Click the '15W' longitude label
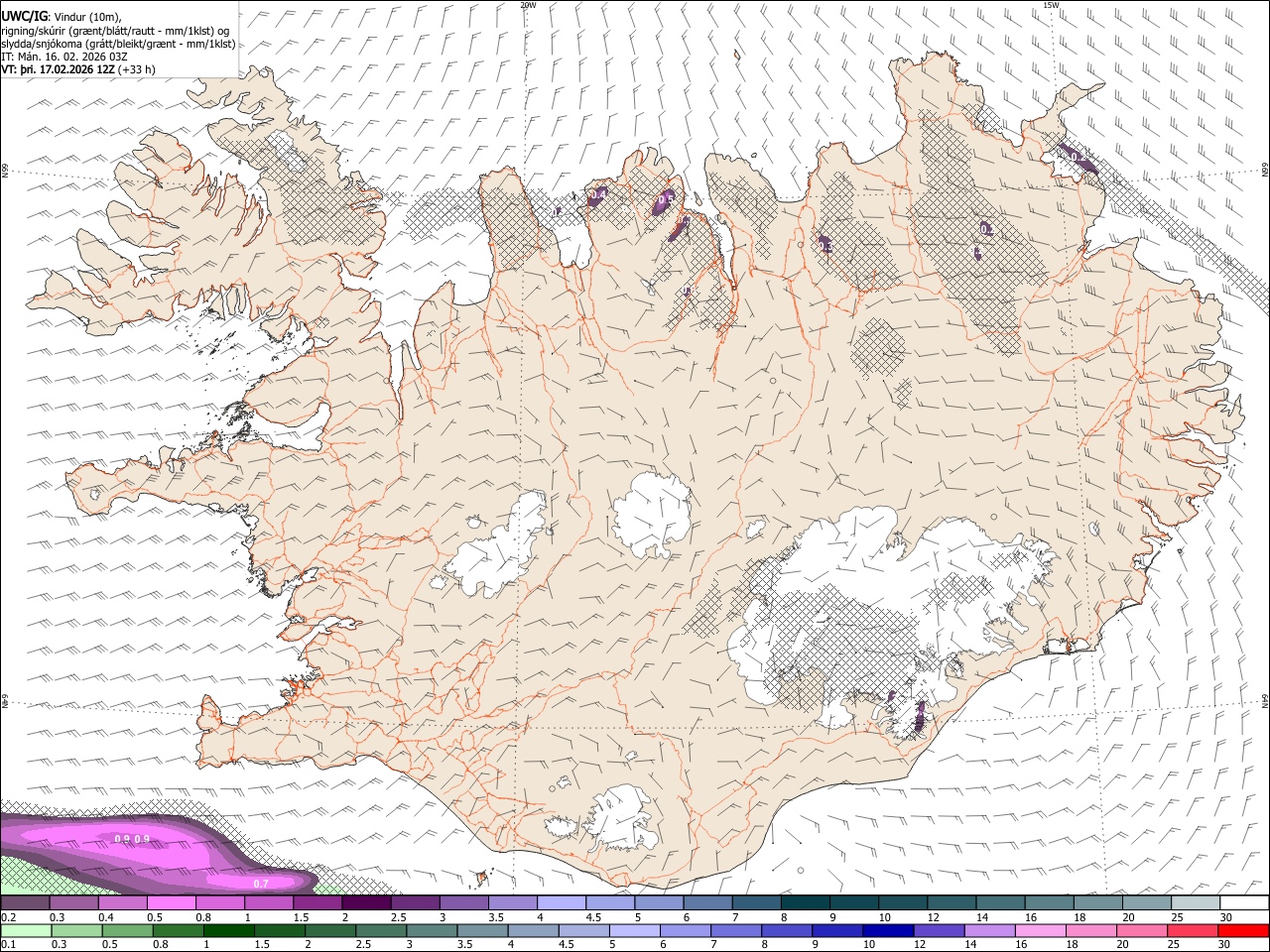 click(1051, 5)
